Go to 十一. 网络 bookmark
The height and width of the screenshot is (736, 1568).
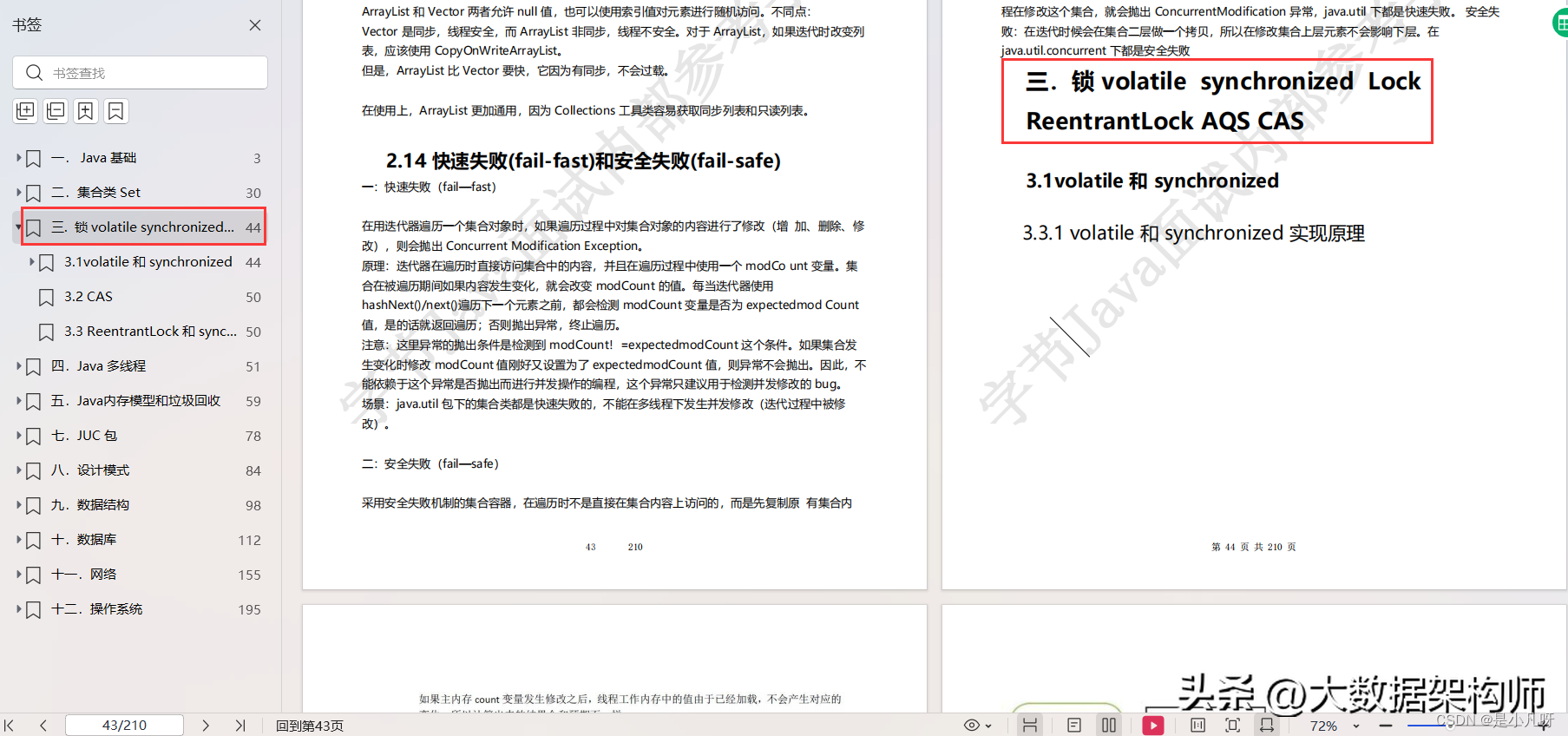(x=83, y=575)
